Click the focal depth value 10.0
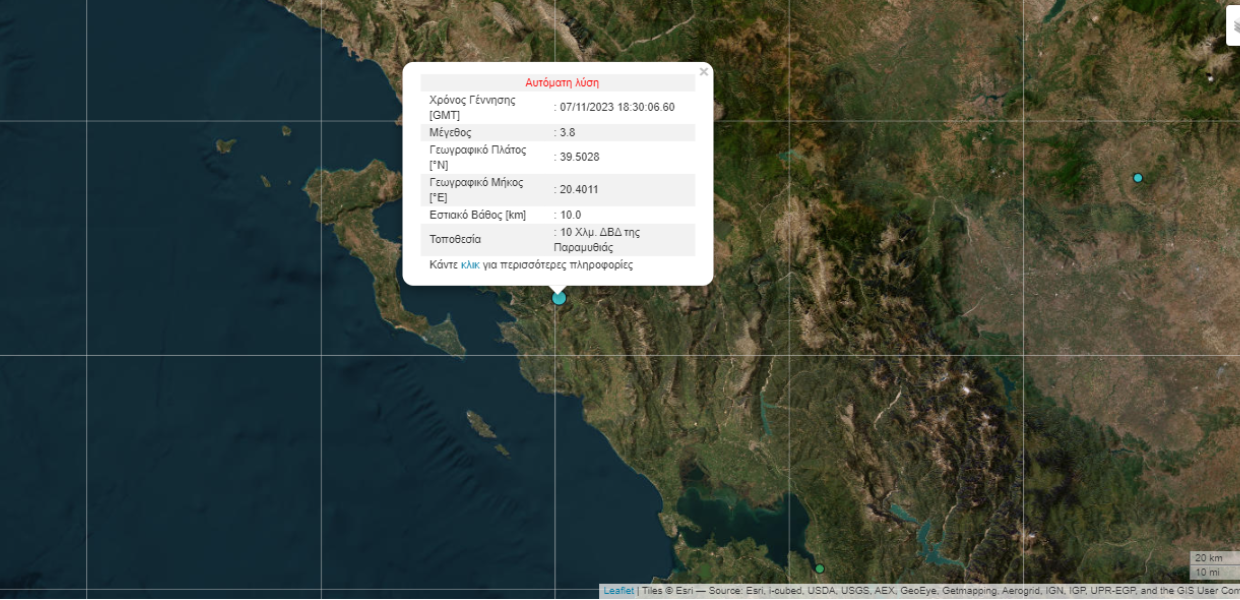Viewport: 1240px width, 600px height. pos(570,215)
